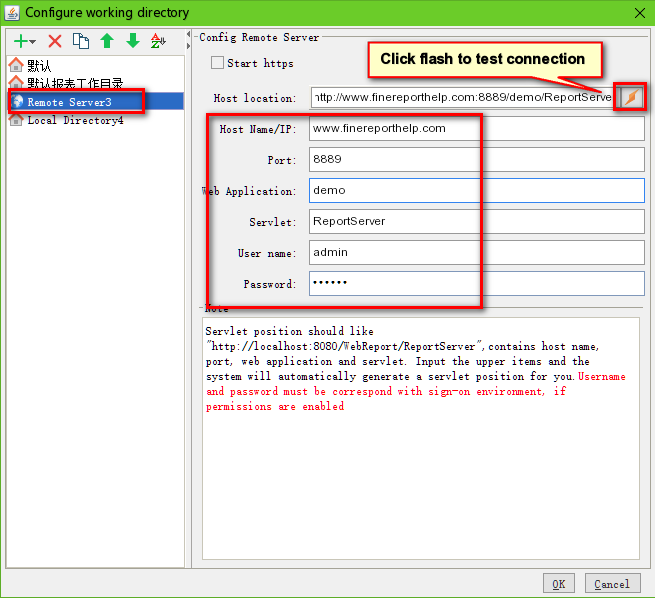
Task: Select Local Directory4 in the list
Action: click(95, 120)
